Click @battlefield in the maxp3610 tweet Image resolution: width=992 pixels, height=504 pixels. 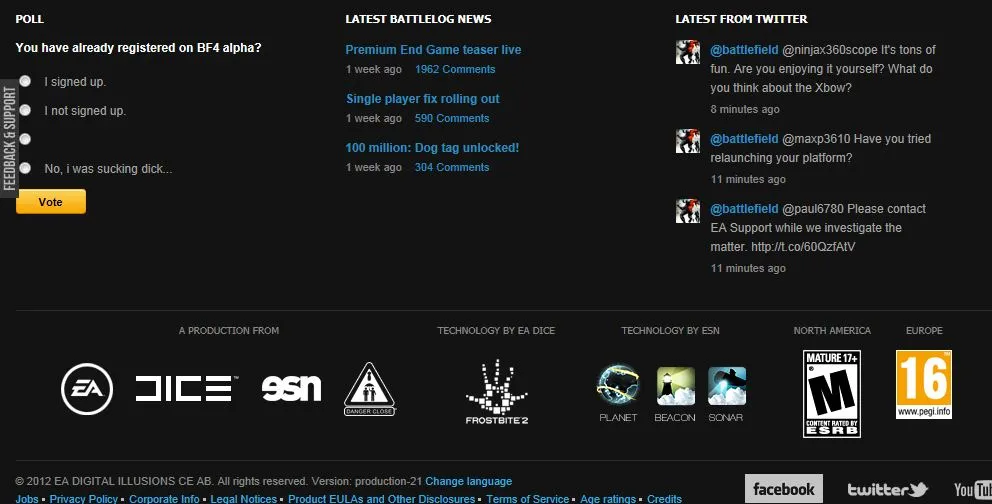[744, 138]
